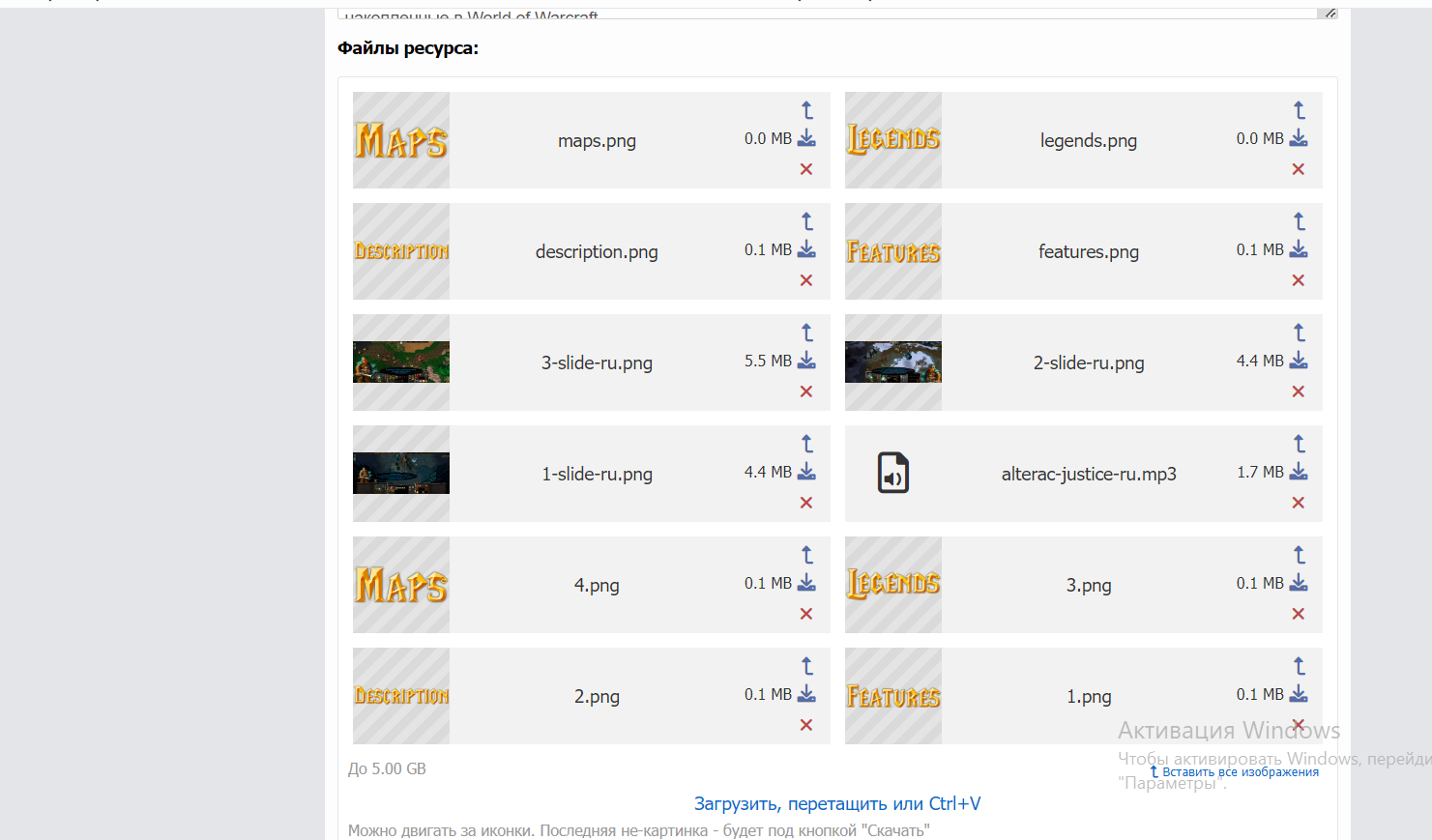The width and height of the screenshot is (1432, 840).
Task: Download the 1.png file
Action: click(1299, 694)
